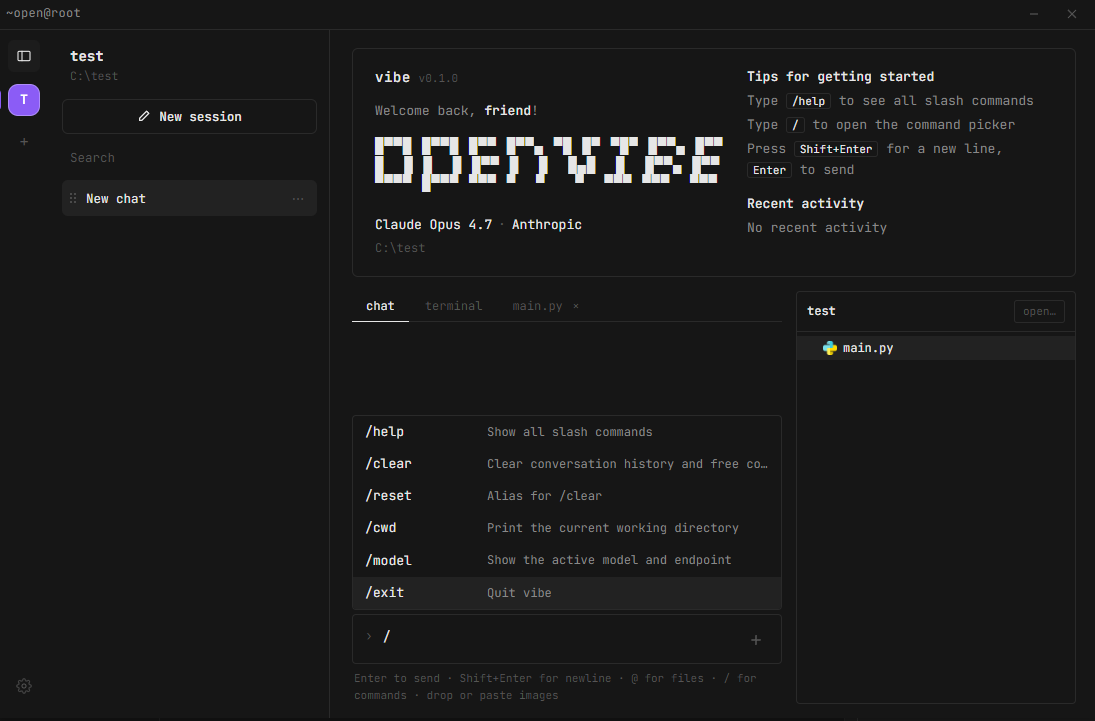Start a New session
Viewport: 1095px width, 721px height.
tap(189, 117)
